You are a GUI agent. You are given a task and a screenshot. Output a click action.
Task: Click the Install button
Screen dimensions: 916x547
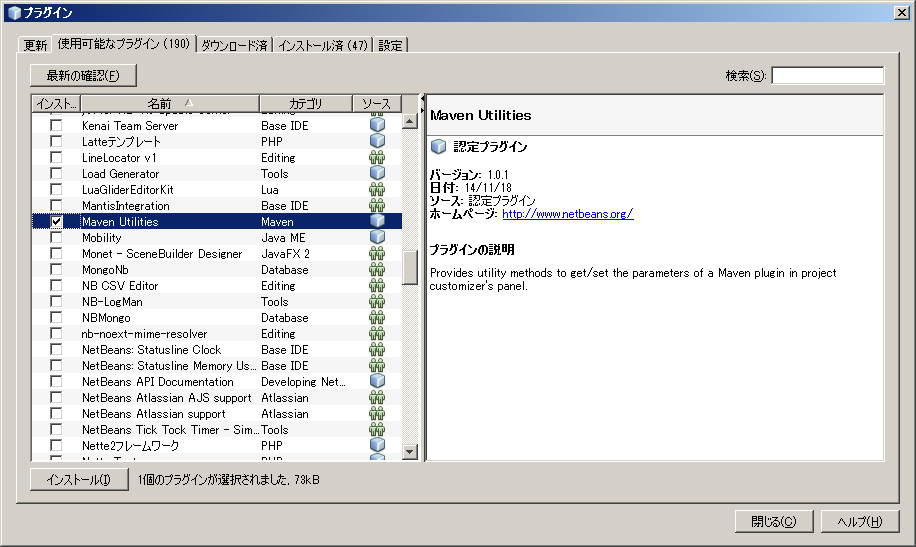click(x=79, y=480)
